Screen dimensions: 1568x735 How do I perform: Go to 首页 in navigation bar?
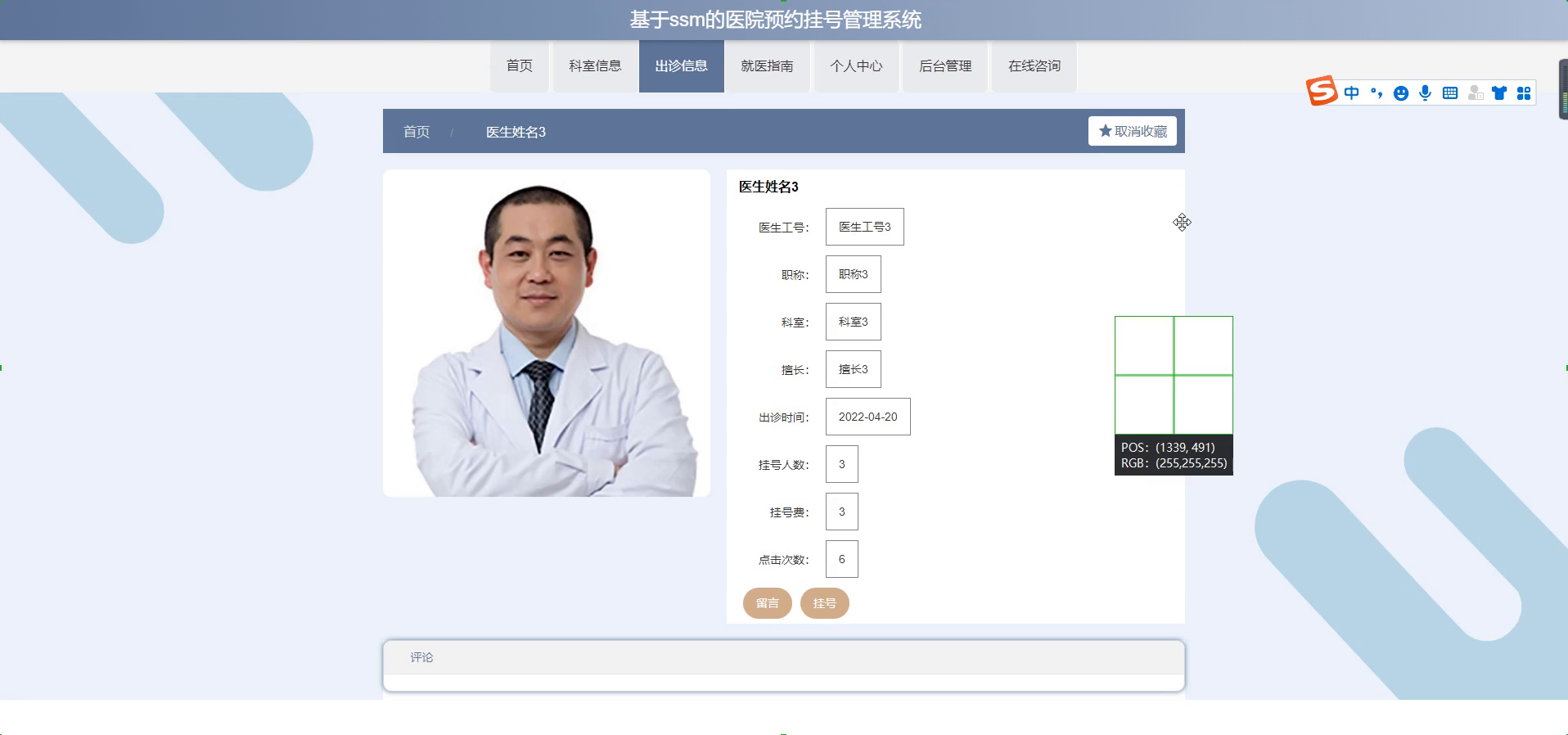point(520,66)
